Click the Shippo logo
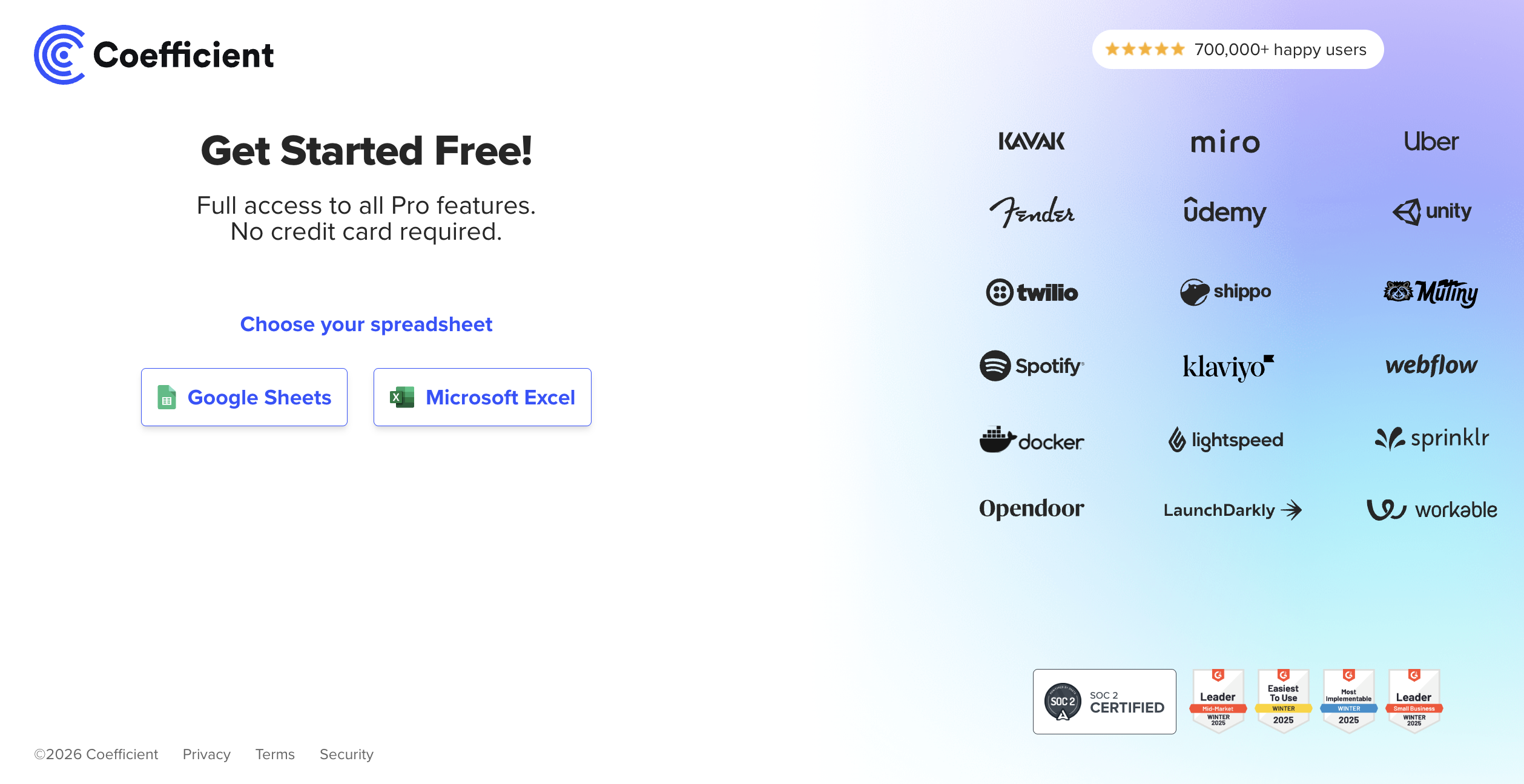The image size is (1524, 784). tap(1225, 292)
